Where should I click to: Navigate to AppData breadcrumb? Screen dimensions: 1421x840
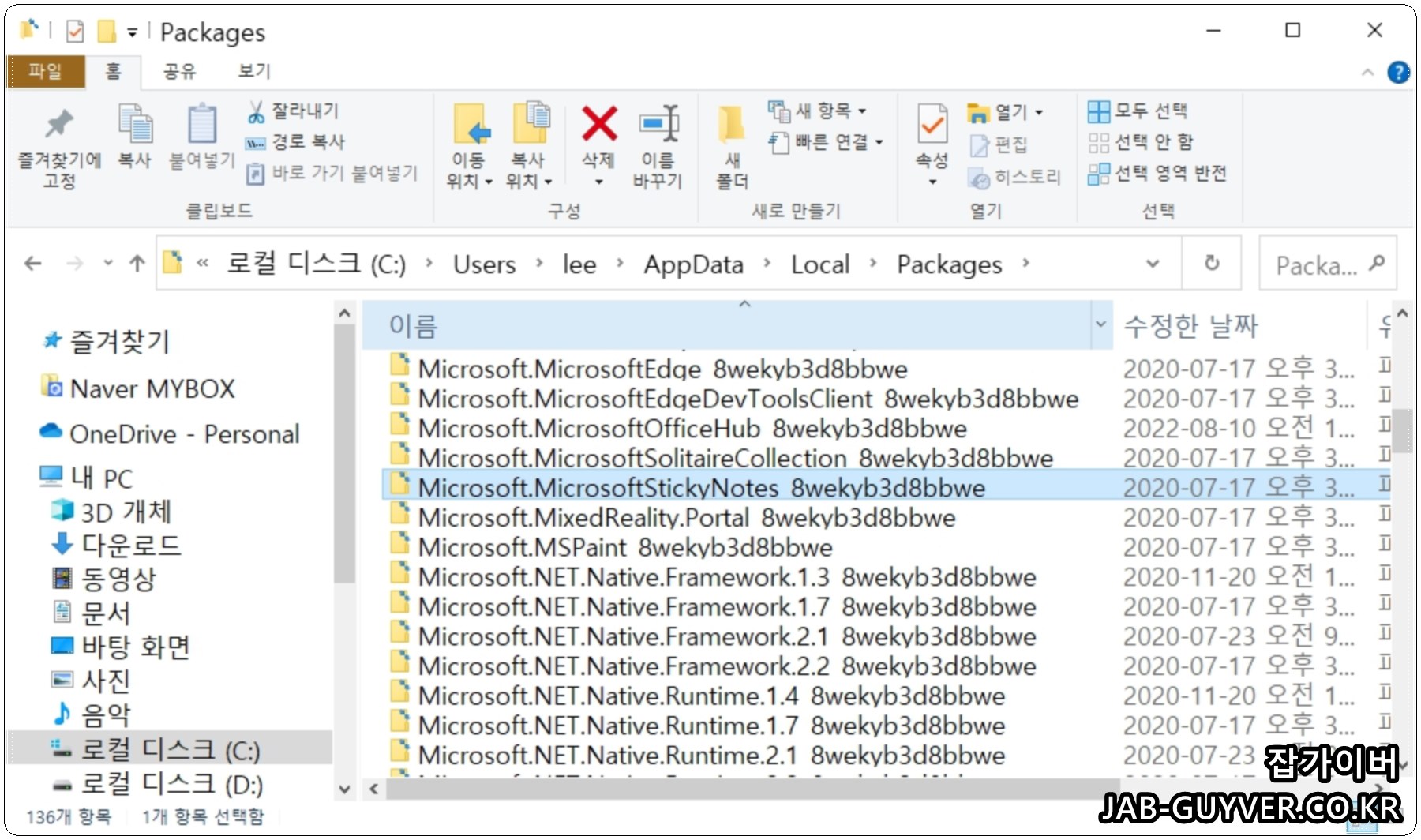pos(693,264)
